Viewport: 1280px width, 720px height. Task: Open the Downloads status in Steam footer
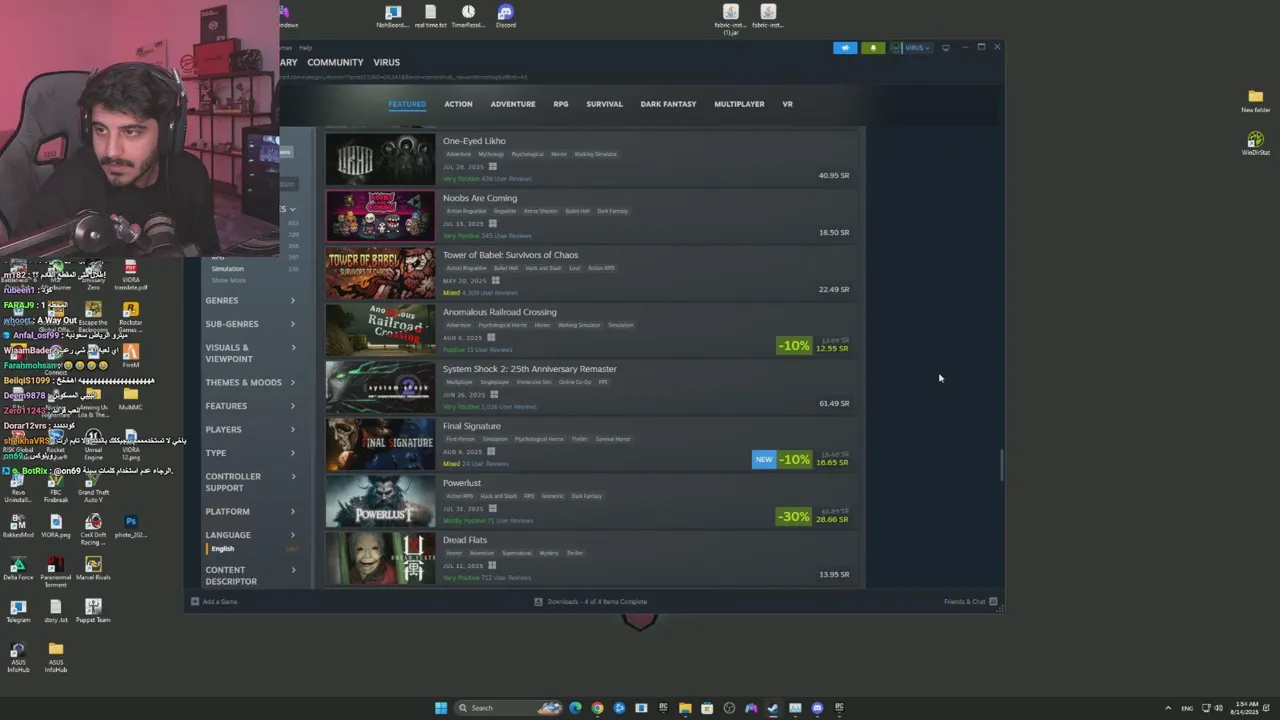[590, 602]
